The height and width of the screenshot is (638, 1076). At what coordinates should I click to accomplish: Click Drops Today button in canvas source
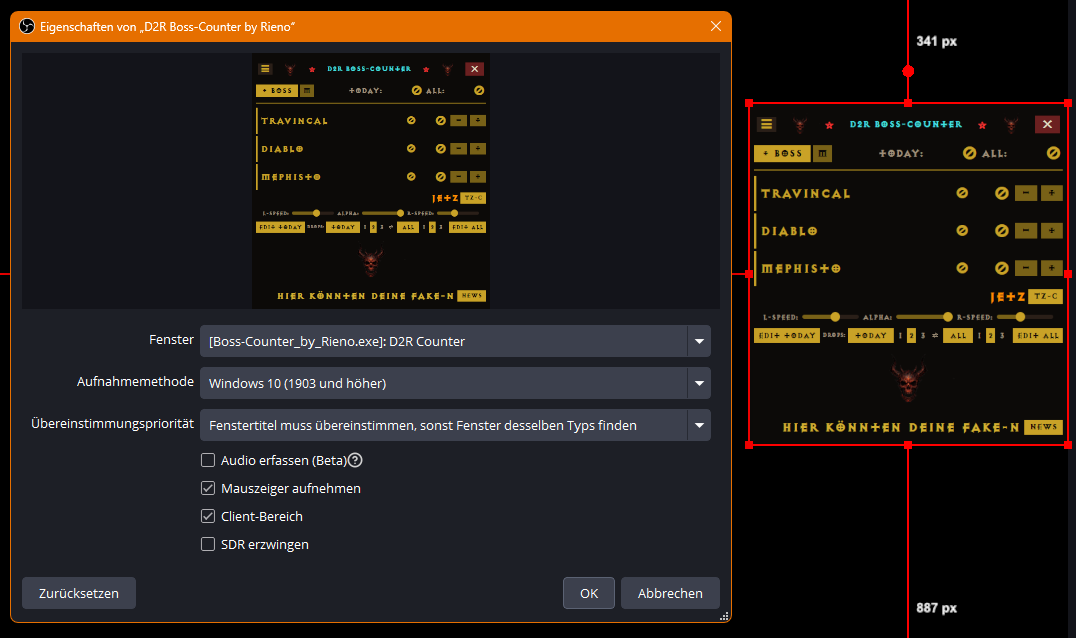871,335
